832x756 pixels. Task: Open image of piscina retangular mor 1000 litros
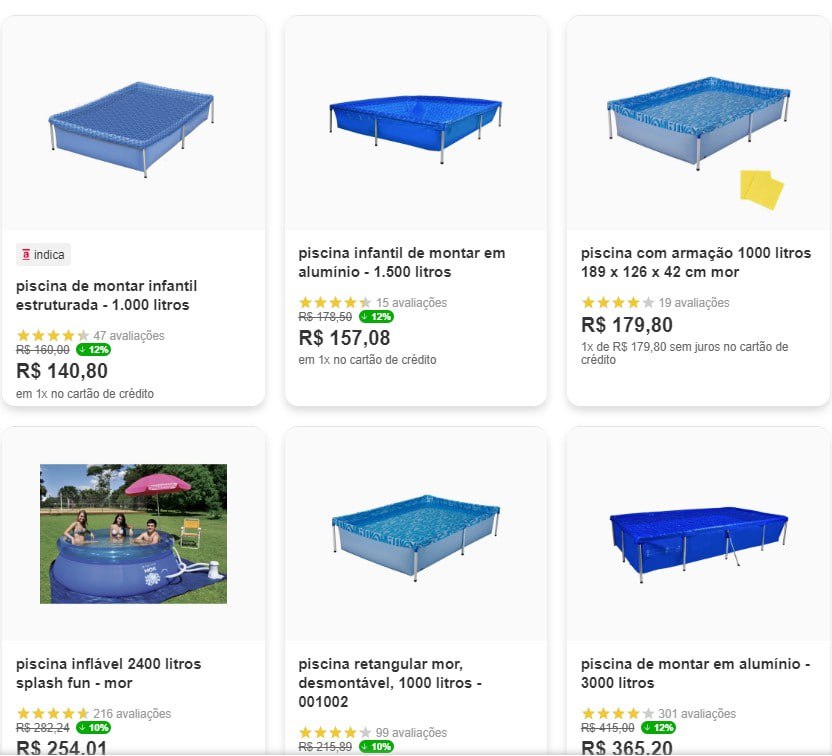tap(415, 537)
